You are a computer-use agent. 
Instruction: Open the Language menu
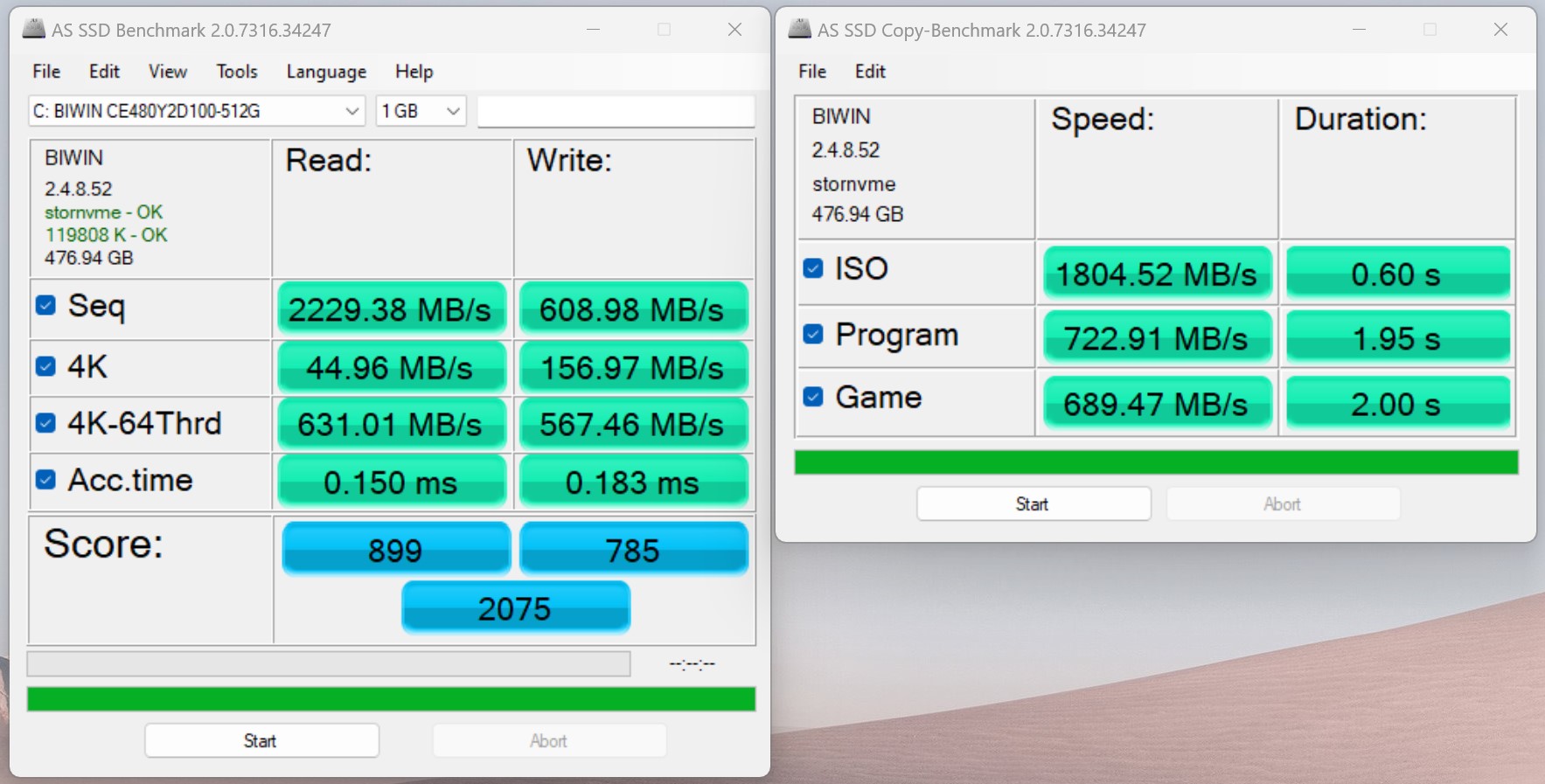(326, 72)
